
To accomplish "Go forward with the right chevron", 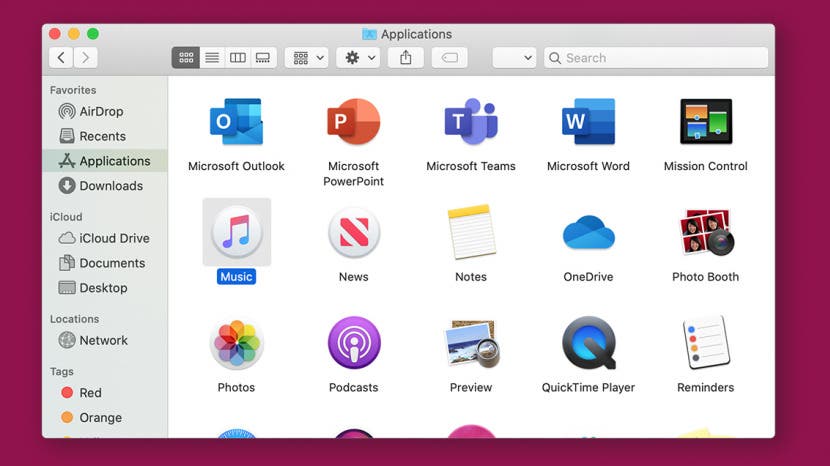I will click(86, 57).
